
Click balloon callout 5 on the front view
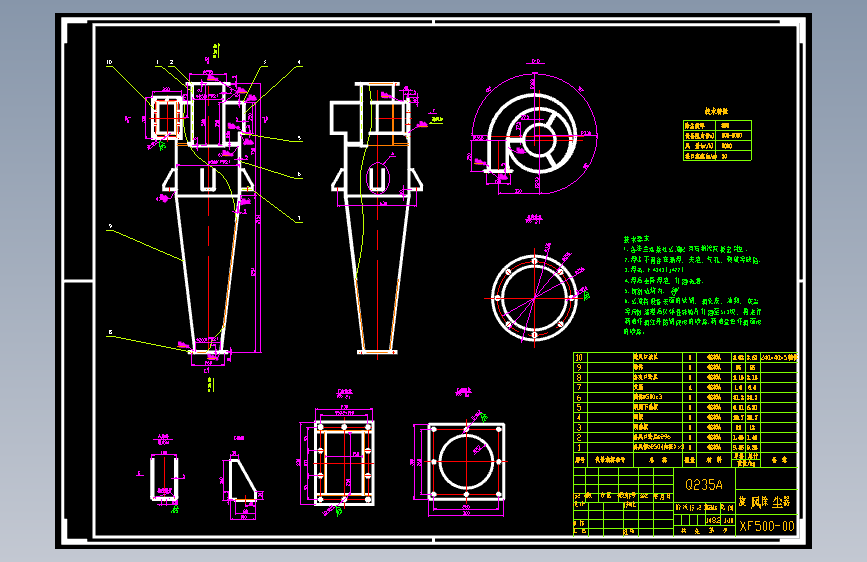[x=299, y=138]
